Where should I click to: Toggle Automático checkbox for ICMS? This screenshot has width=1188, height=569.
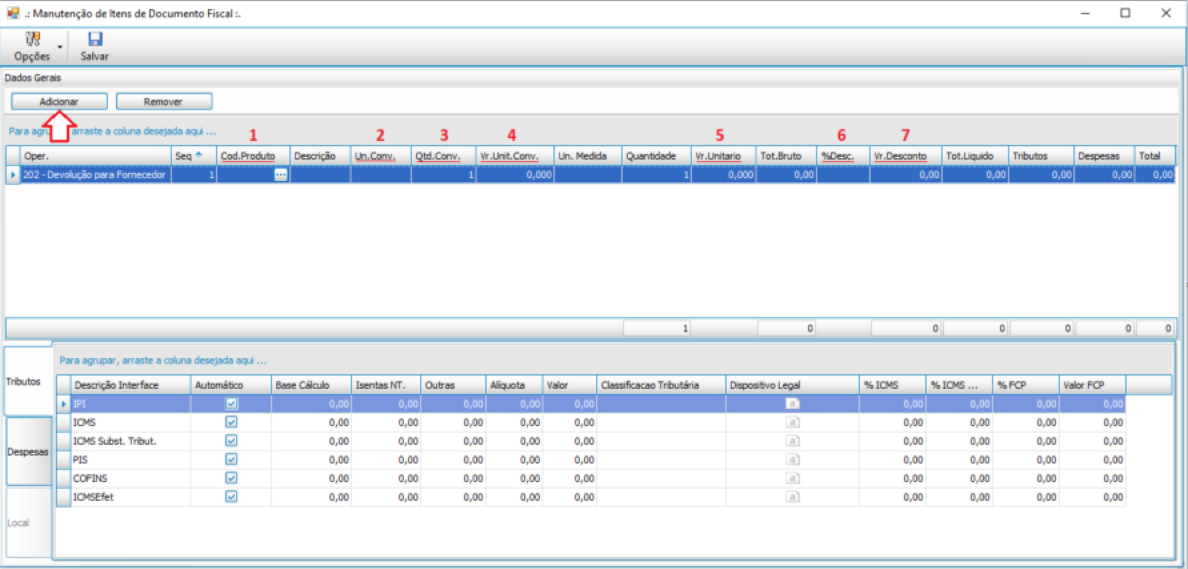click(x=232, y=422)
